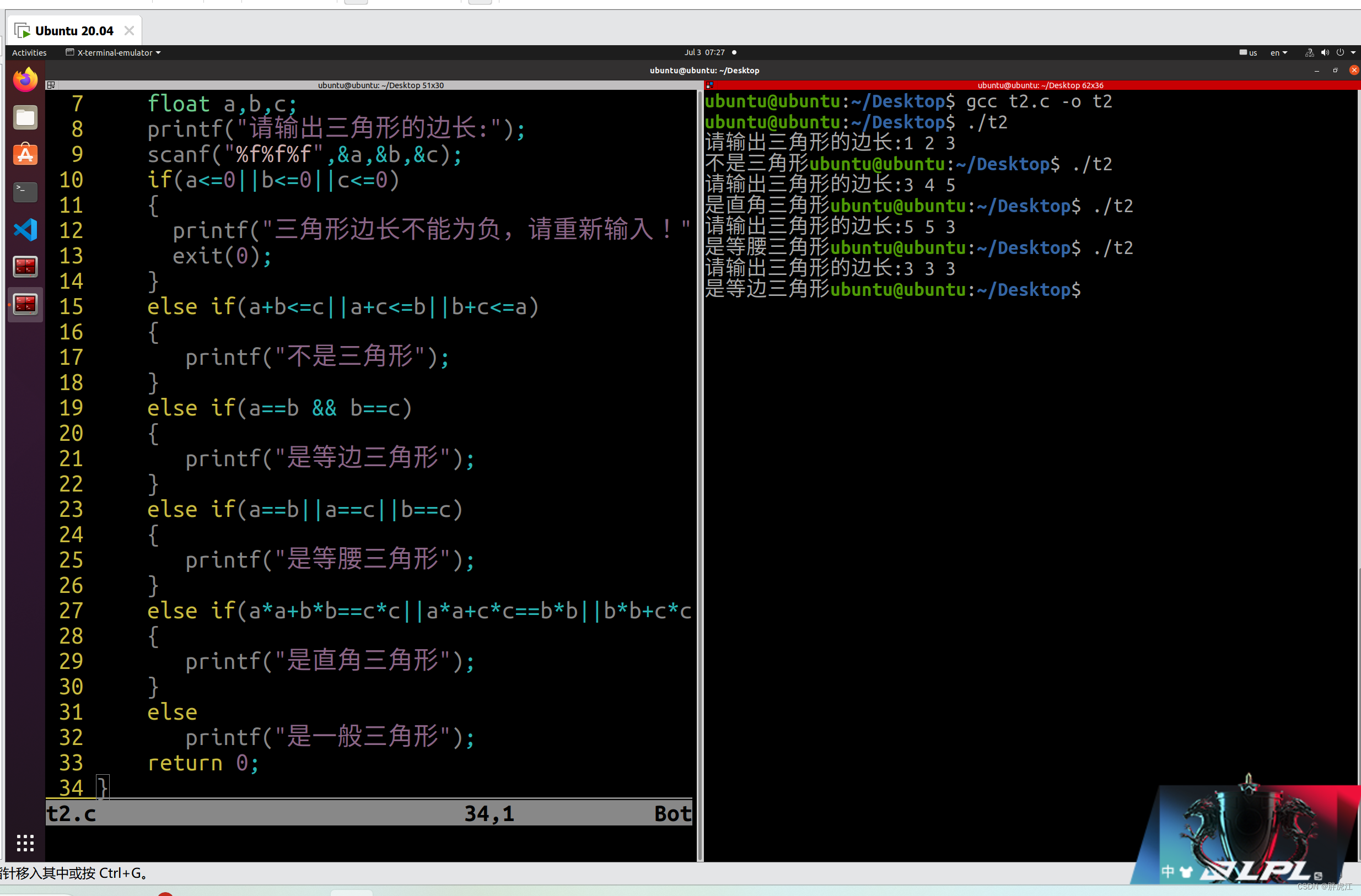
Task: Expand the system power menu arrow
Action: [1353, 52]
